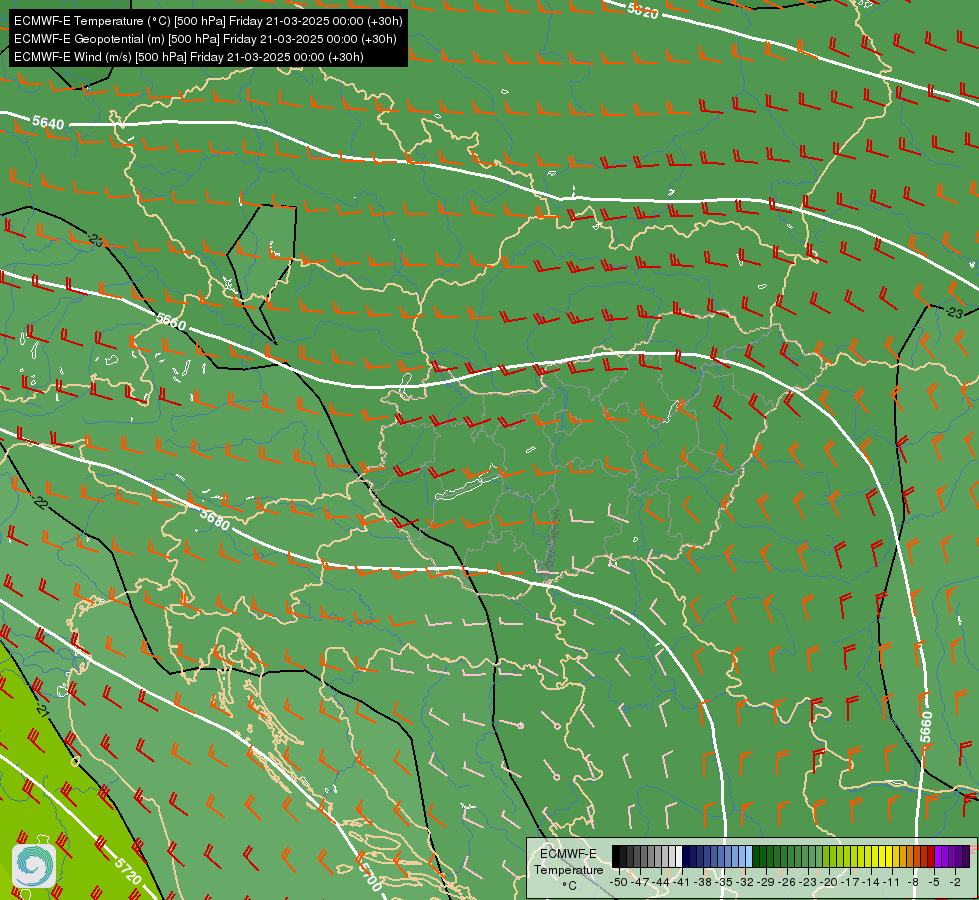Image resolution: width=979 pixels, height=900 pixels.
Task: Click the swirl weather logo icon
Action: pos(34,866)
